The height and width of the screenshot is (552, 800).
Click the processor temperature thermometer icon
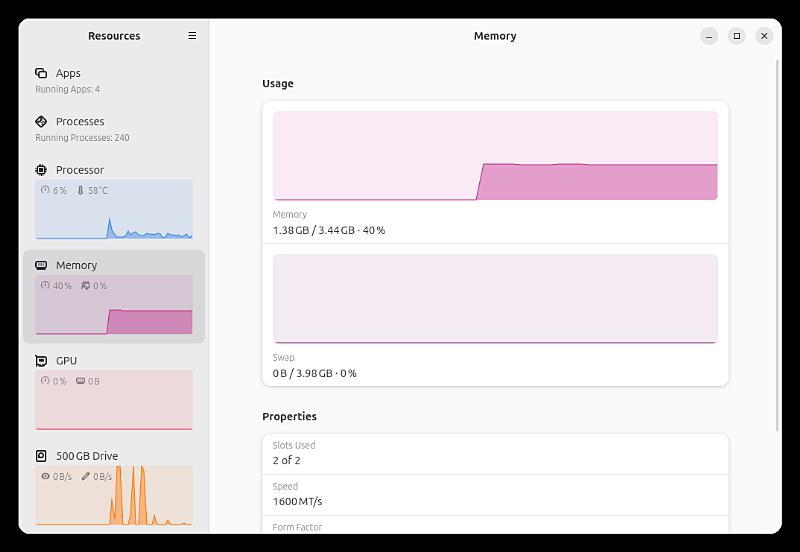tap(81, 190)
